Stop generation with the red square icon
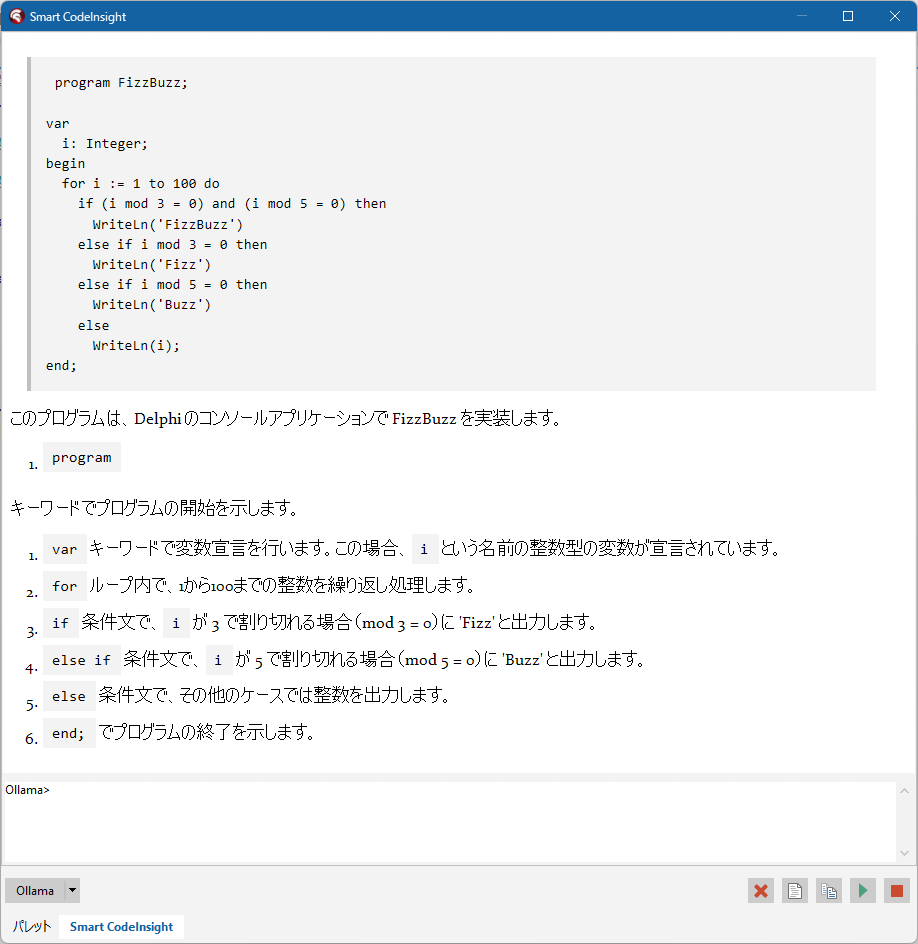Viewport: 918px width, 944px height. coord(897,890)
